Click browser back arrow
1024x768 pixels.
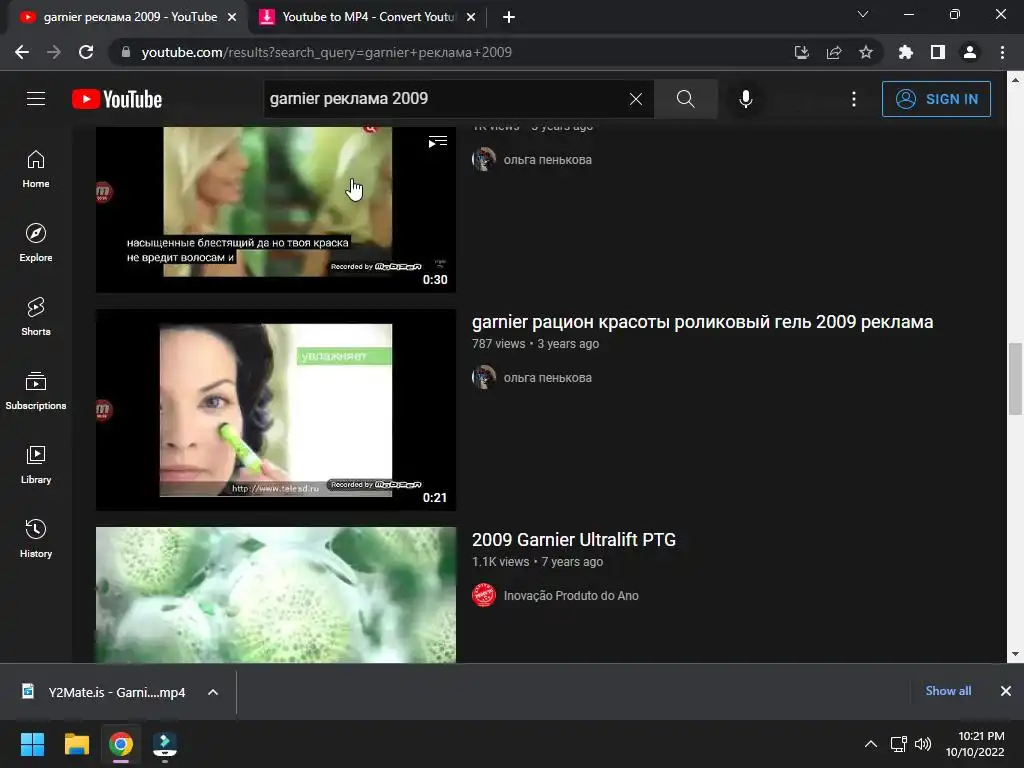click(22, 52)
